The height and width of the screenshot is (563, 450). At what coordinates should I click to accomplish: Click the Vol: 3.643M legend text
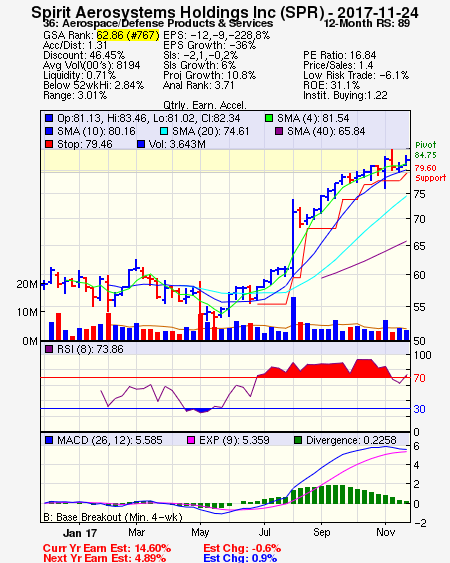177,144
